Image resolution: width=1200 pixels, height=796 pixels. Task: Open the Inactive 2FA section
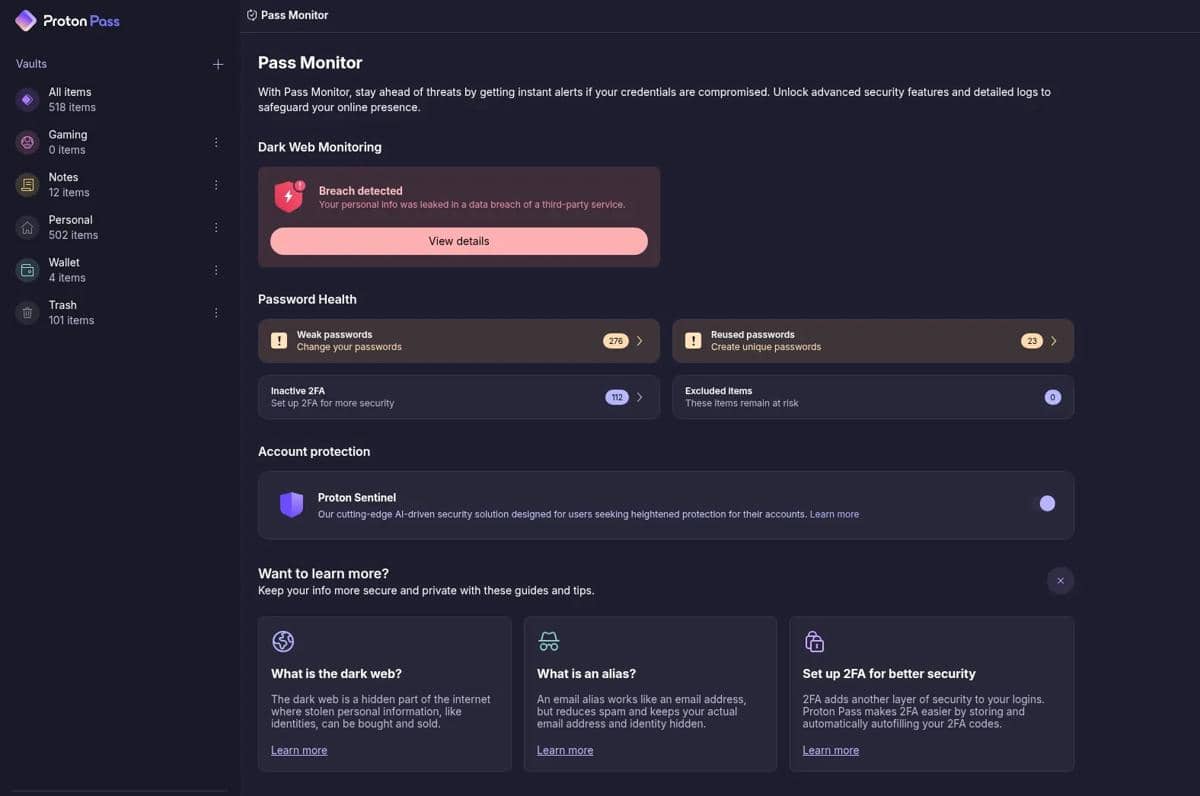458,397
